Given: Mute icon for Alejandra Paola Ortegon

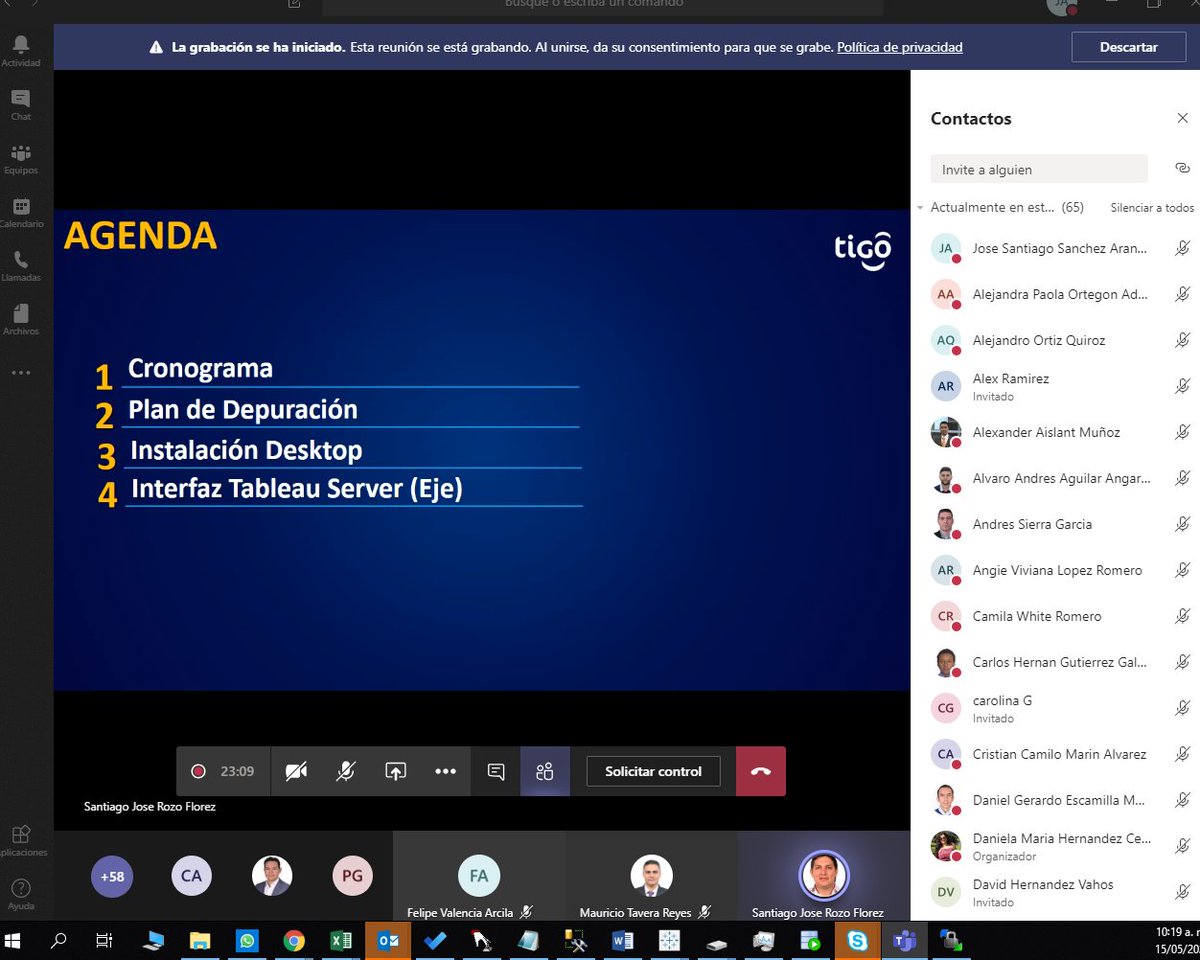Looking at the screenshot, I should tap(1182, 294).
